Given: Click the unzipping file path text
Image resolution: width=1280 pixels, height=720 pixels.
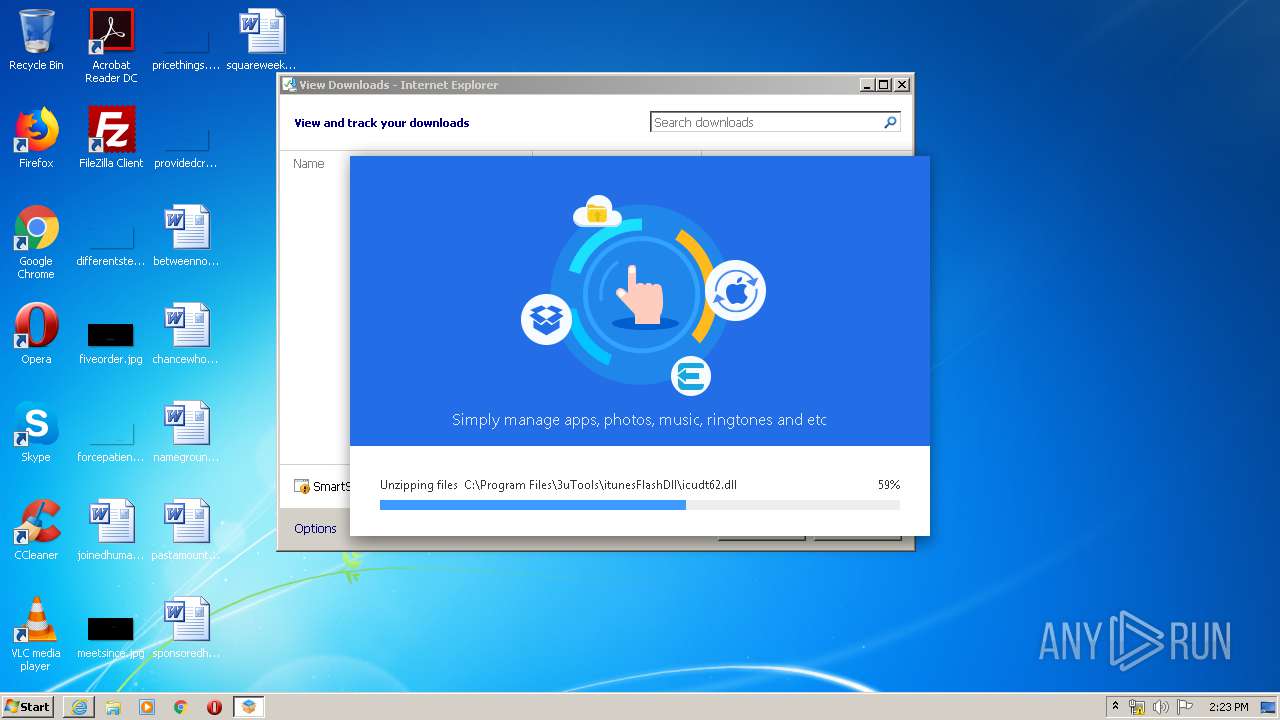Looking at the screenshot, I should point(600,485).
